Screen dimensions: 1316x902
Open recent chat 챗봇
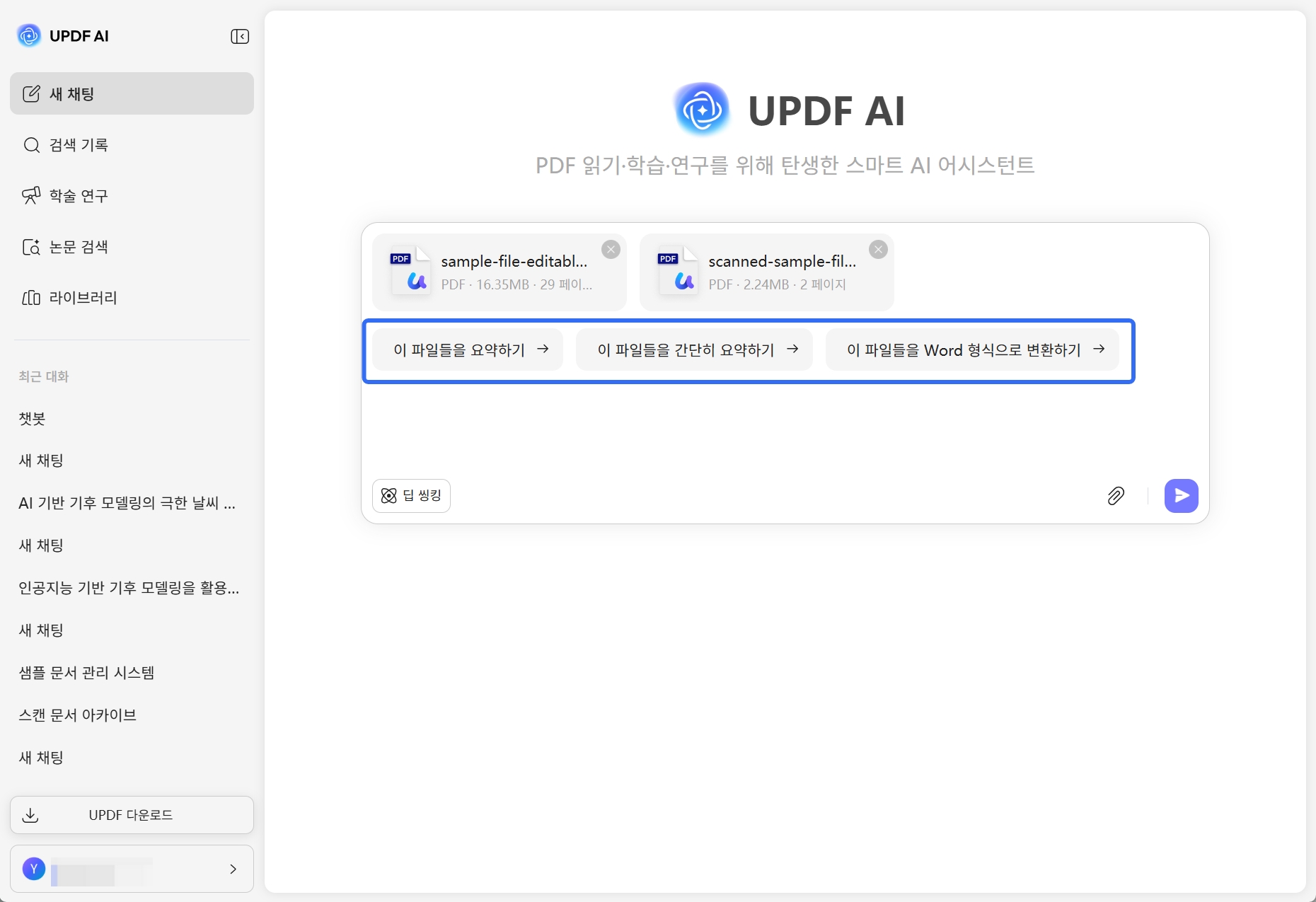(x=32, y=418)
